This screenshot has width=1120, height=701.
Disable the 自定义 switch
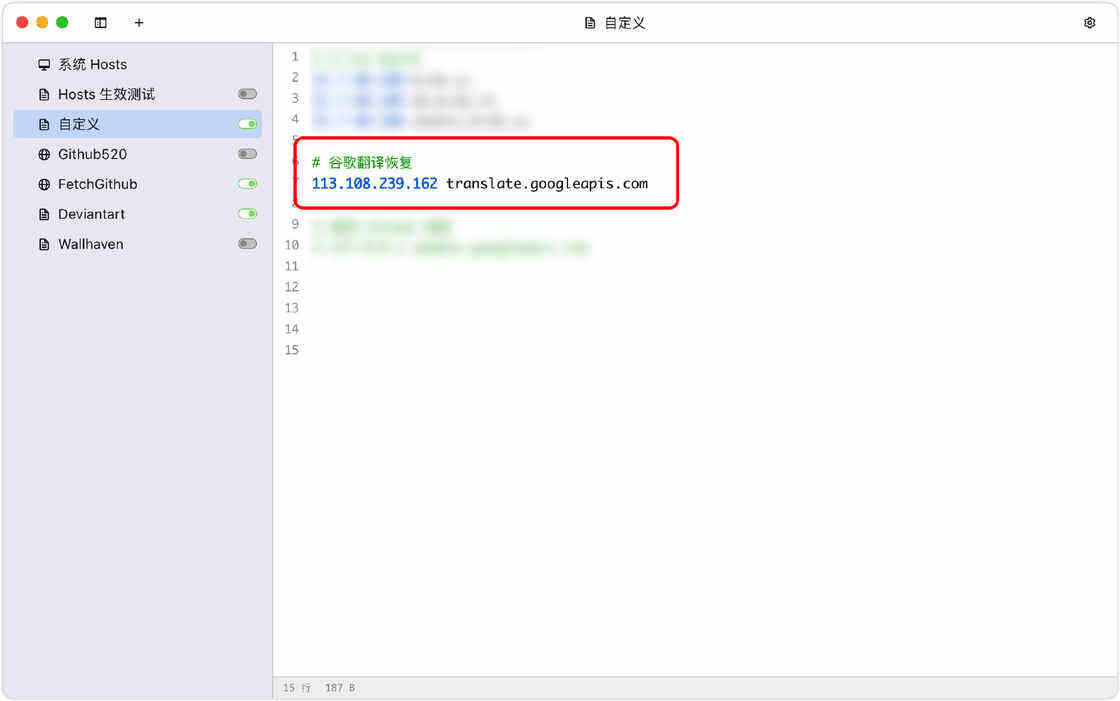(247, 124)
